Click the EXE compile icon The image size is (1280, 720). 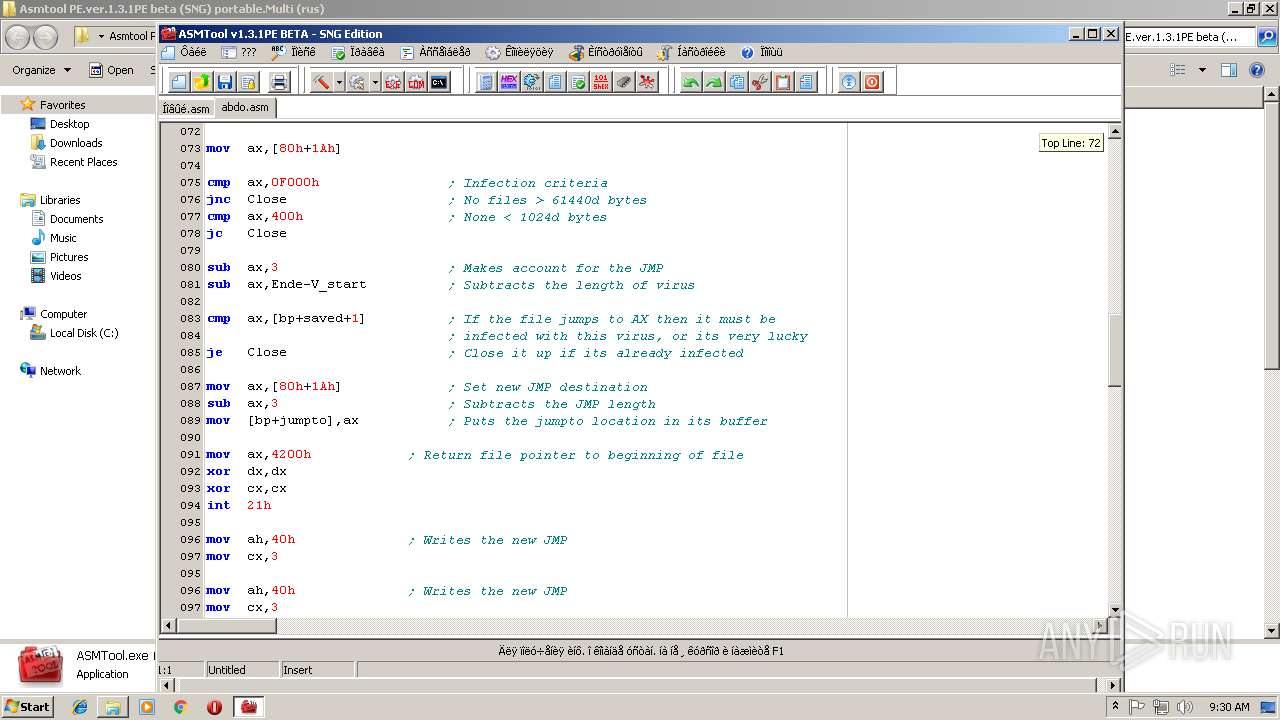click(x=393, y=82)
